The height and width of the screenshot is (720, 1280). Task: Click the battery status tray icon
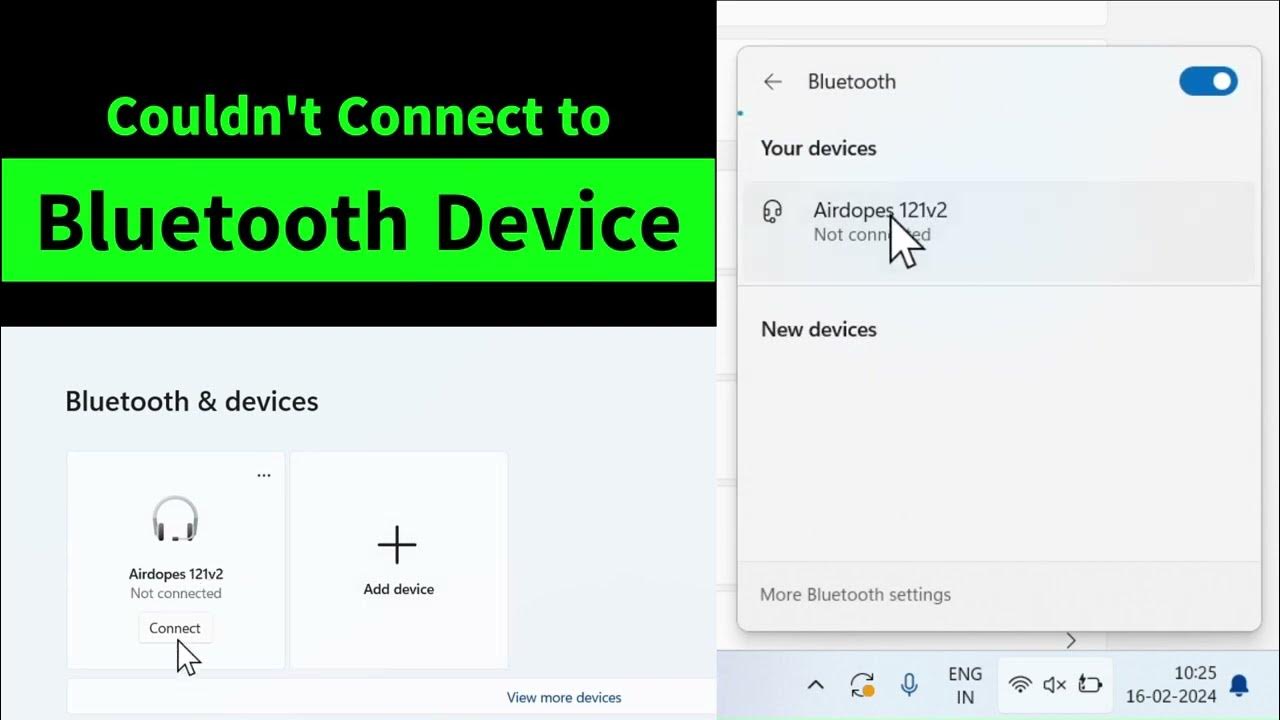point(1090,685)
